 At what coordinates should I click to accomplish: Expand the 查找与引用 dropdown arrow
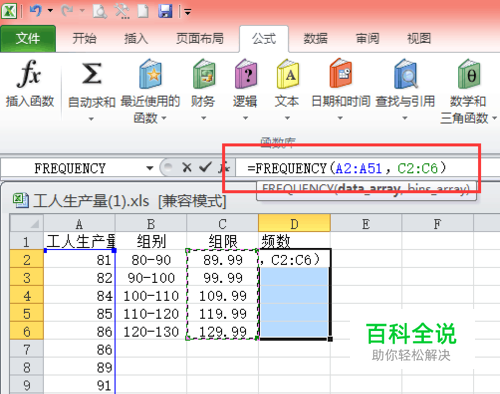[405, 118]
